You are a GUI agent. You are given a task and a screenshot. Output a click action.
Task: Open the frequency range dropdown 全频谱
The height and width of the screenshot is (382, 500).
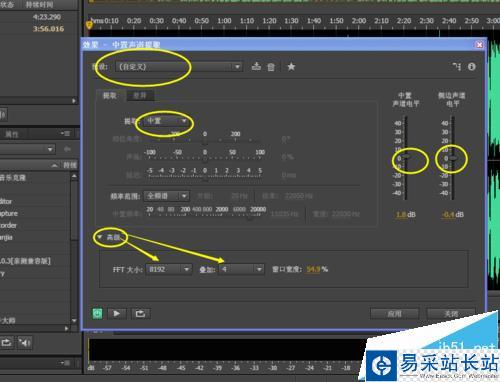[167, 196]
